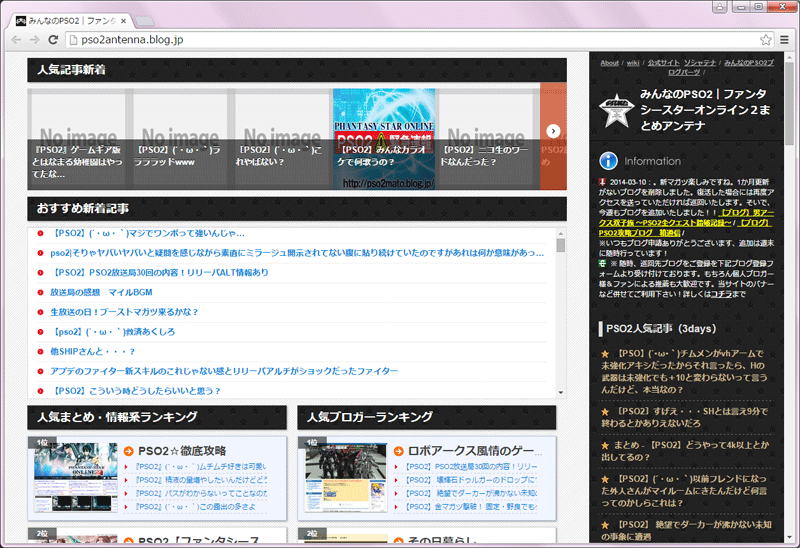Click the star logo beside the site title
The width and height of the screenshot is (800, 548).
click(x=616, y=110)
